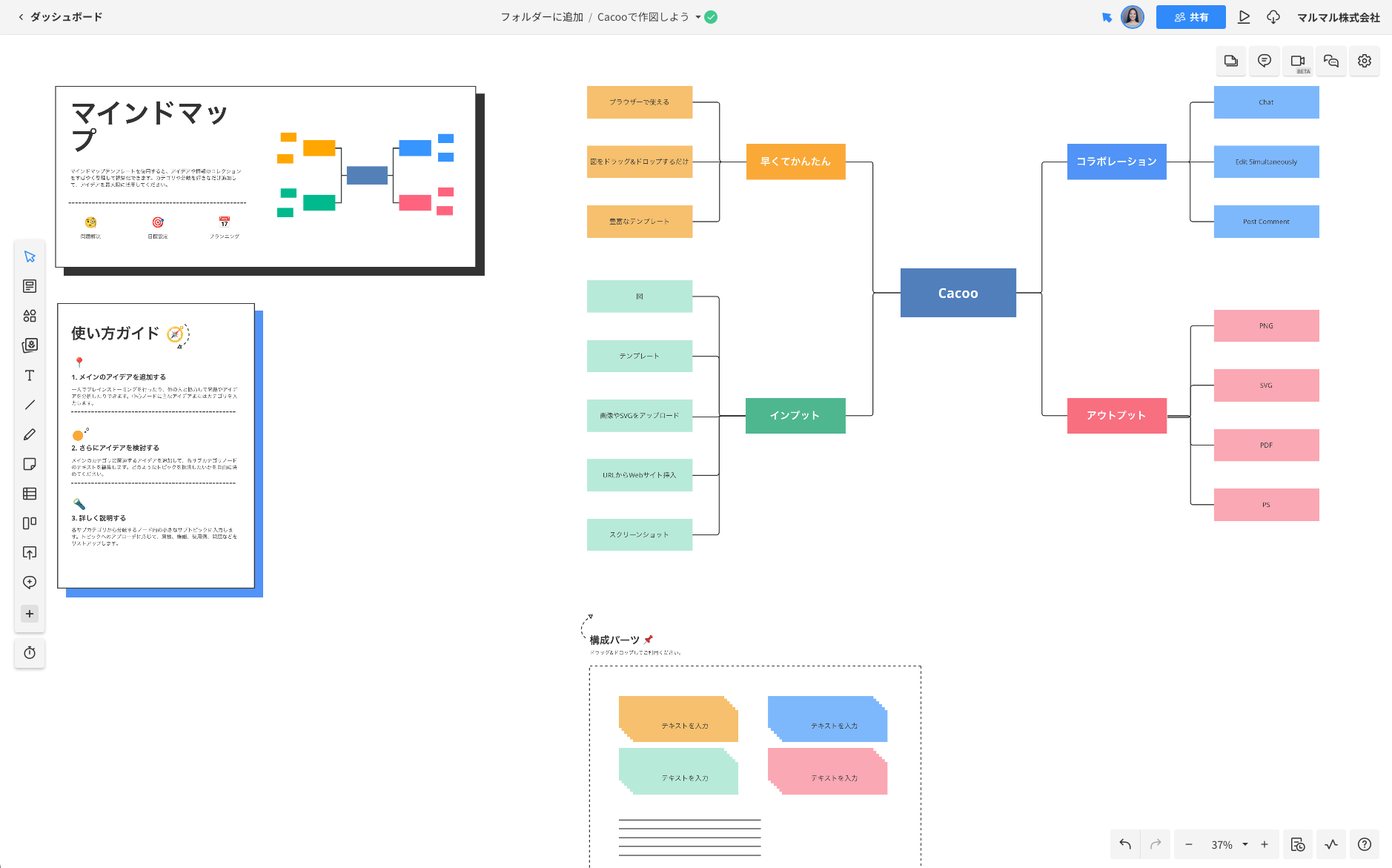The width and height of the screenshot is (1392, 868).
Task: Open the Comments panel icon
Action: click(1265, 61)
